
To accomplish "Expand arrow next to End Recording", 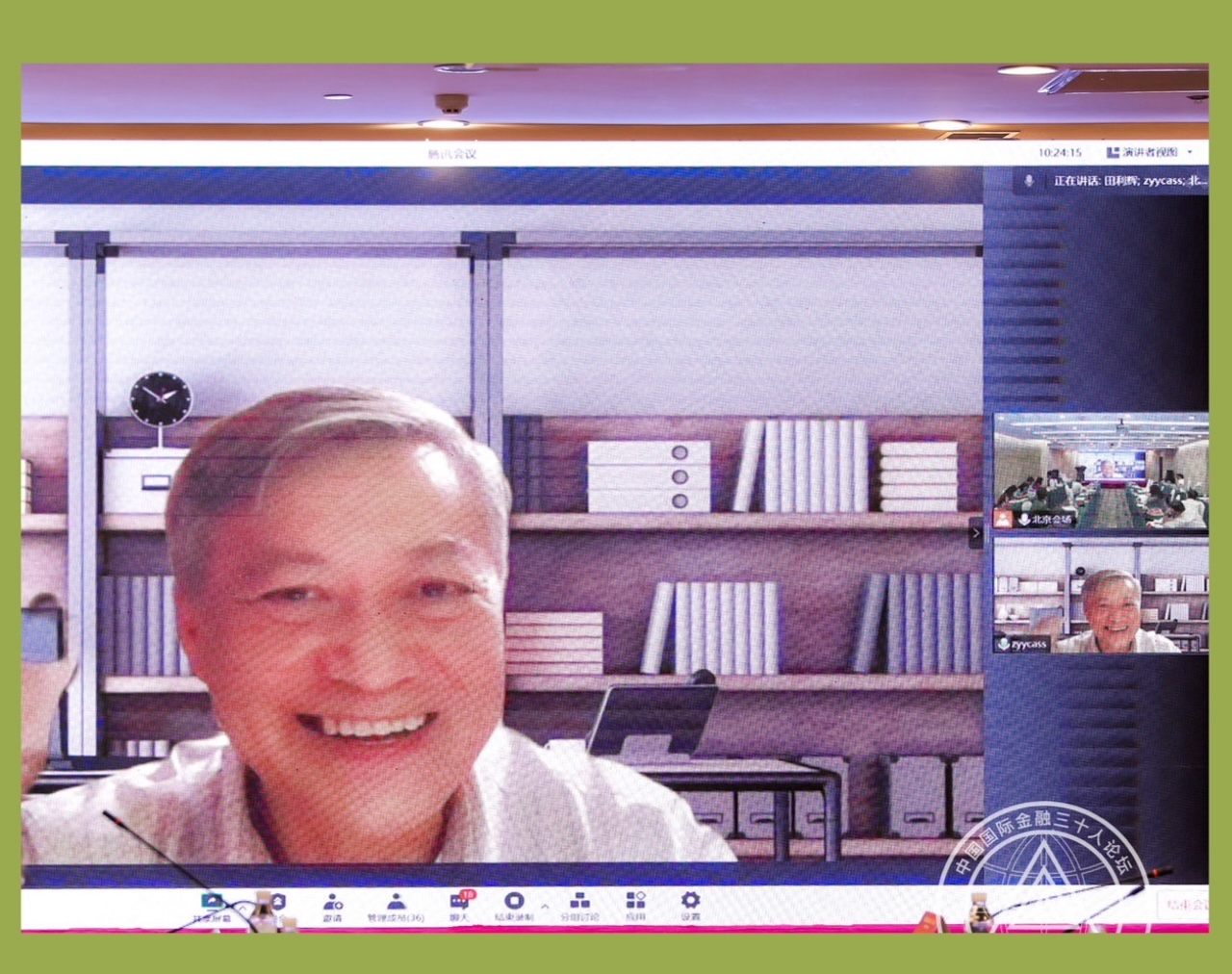I will pyautogui.click(x=545, y=907).
